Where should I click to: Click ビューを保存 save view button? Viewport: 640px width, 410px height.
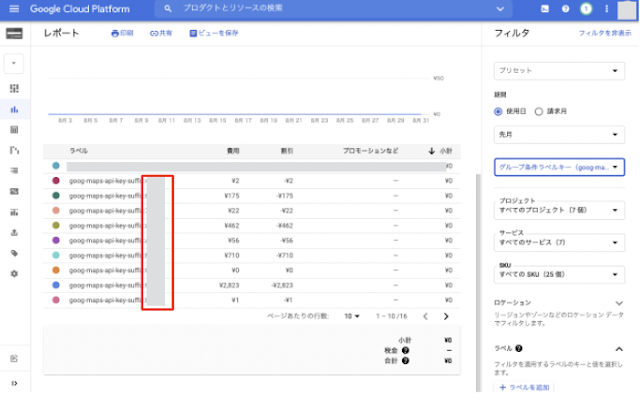pyautogui.click(x=214, y=33)
